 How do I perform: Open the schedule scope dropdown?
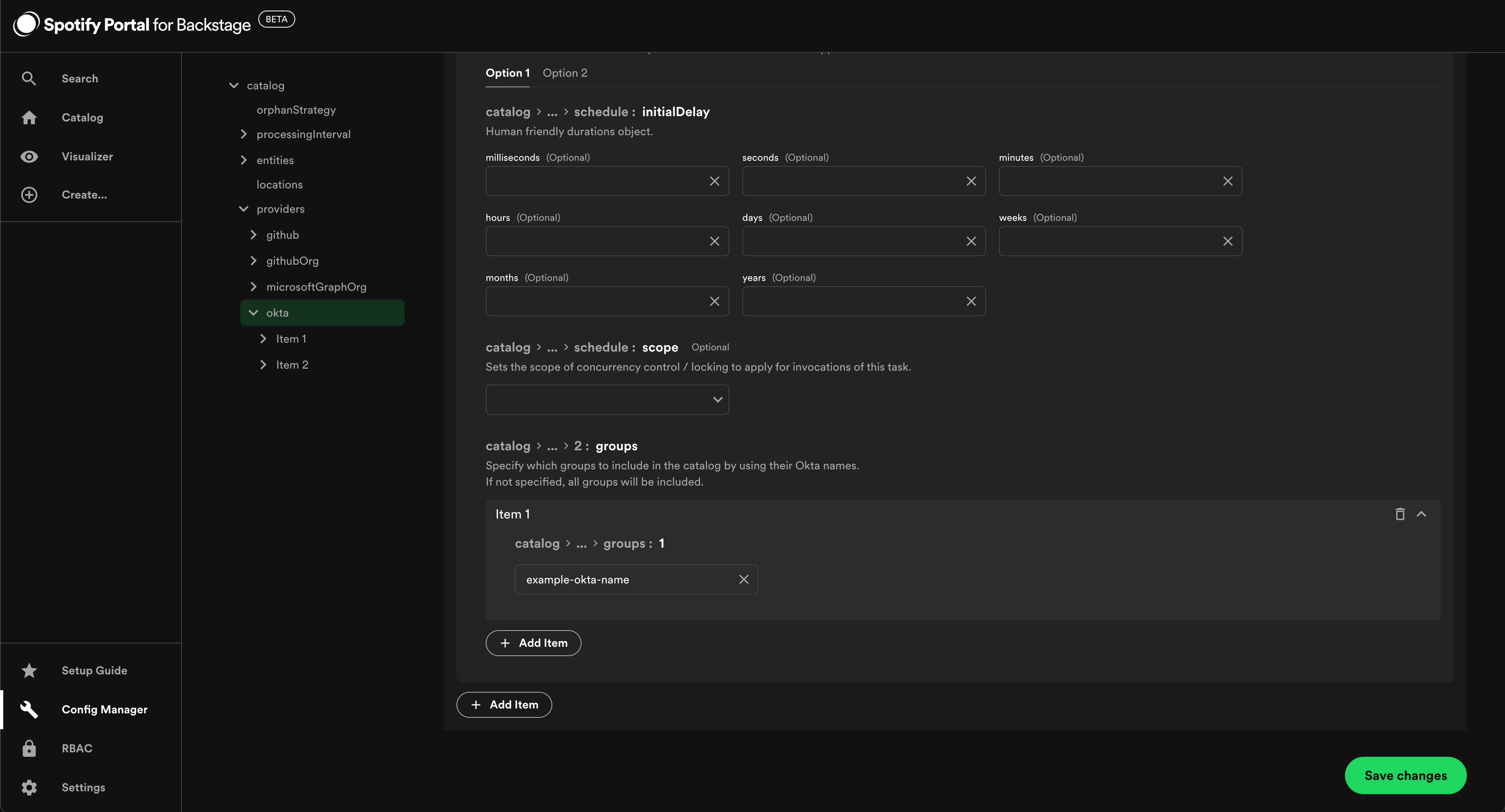click(x=606, y=400)
